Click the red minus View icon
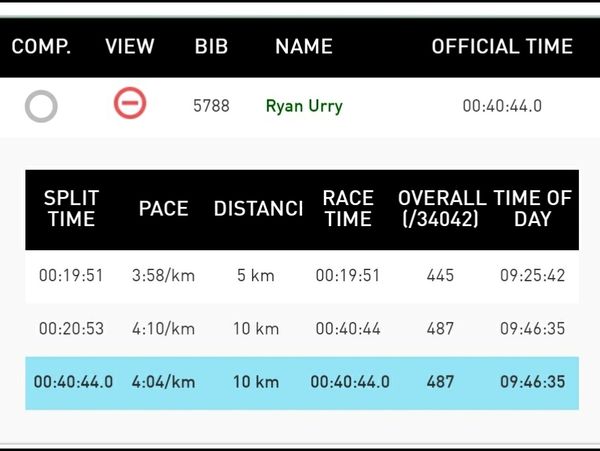The width and height of the screenshot is (600, 451). 130,103
